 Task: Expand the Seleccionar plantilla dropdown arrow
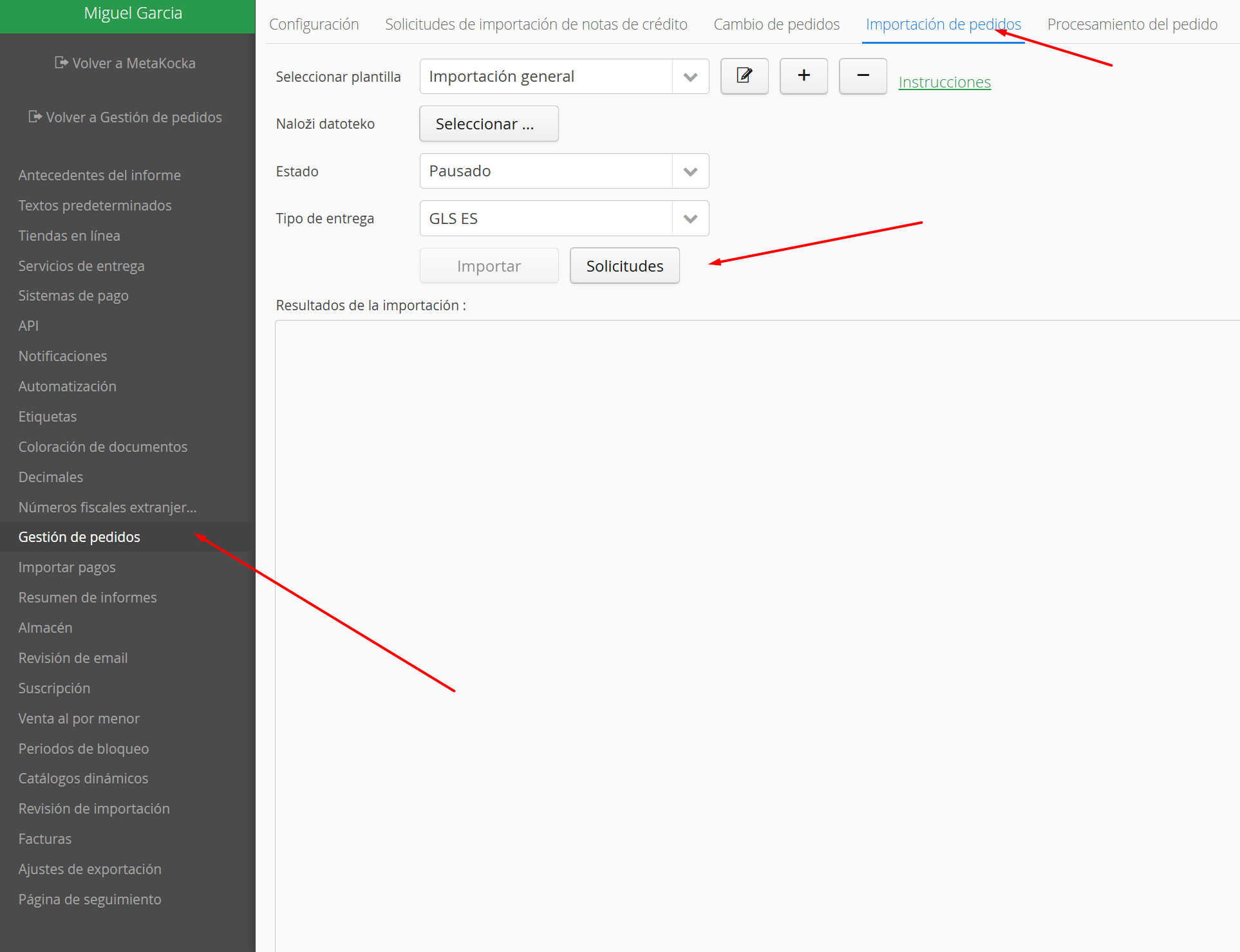(690, 77)
